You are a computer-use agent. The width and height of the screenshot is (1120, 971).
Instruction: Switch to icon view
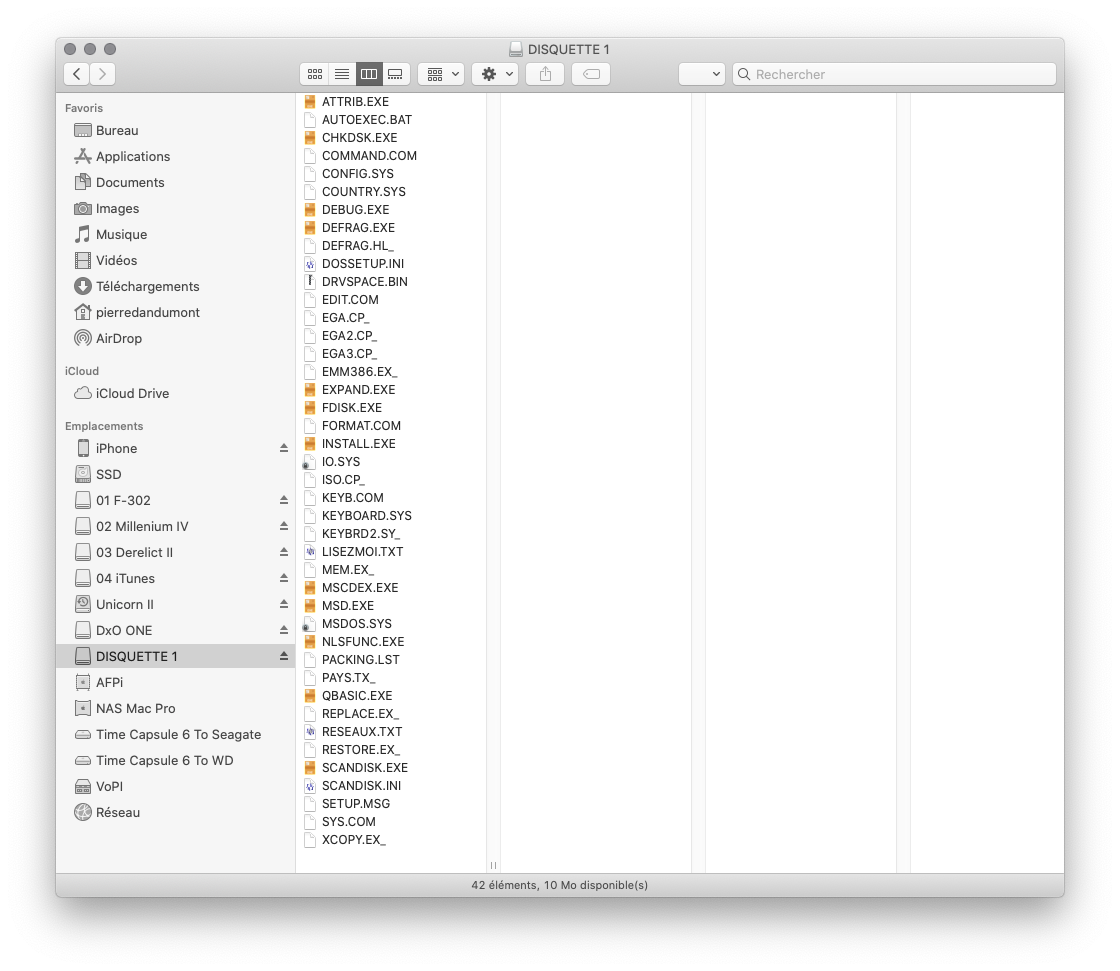tap(315, 74)
